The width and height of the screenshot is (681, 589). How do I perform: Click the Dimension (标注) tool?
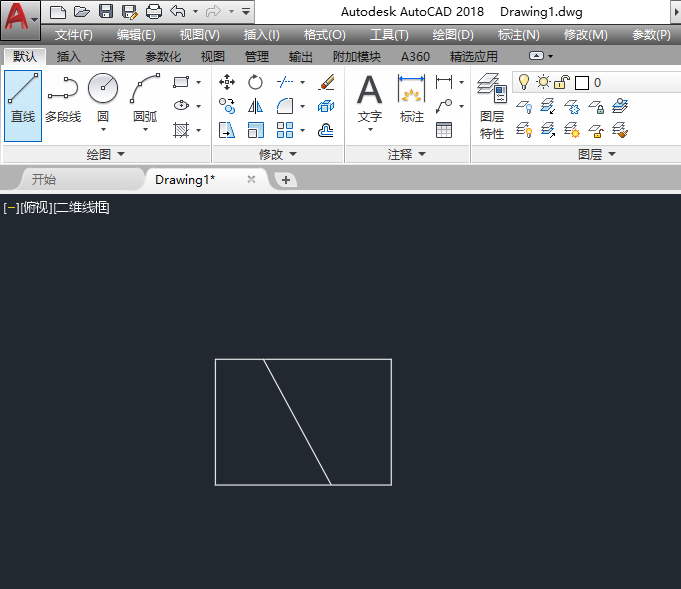tap(411, 99)
